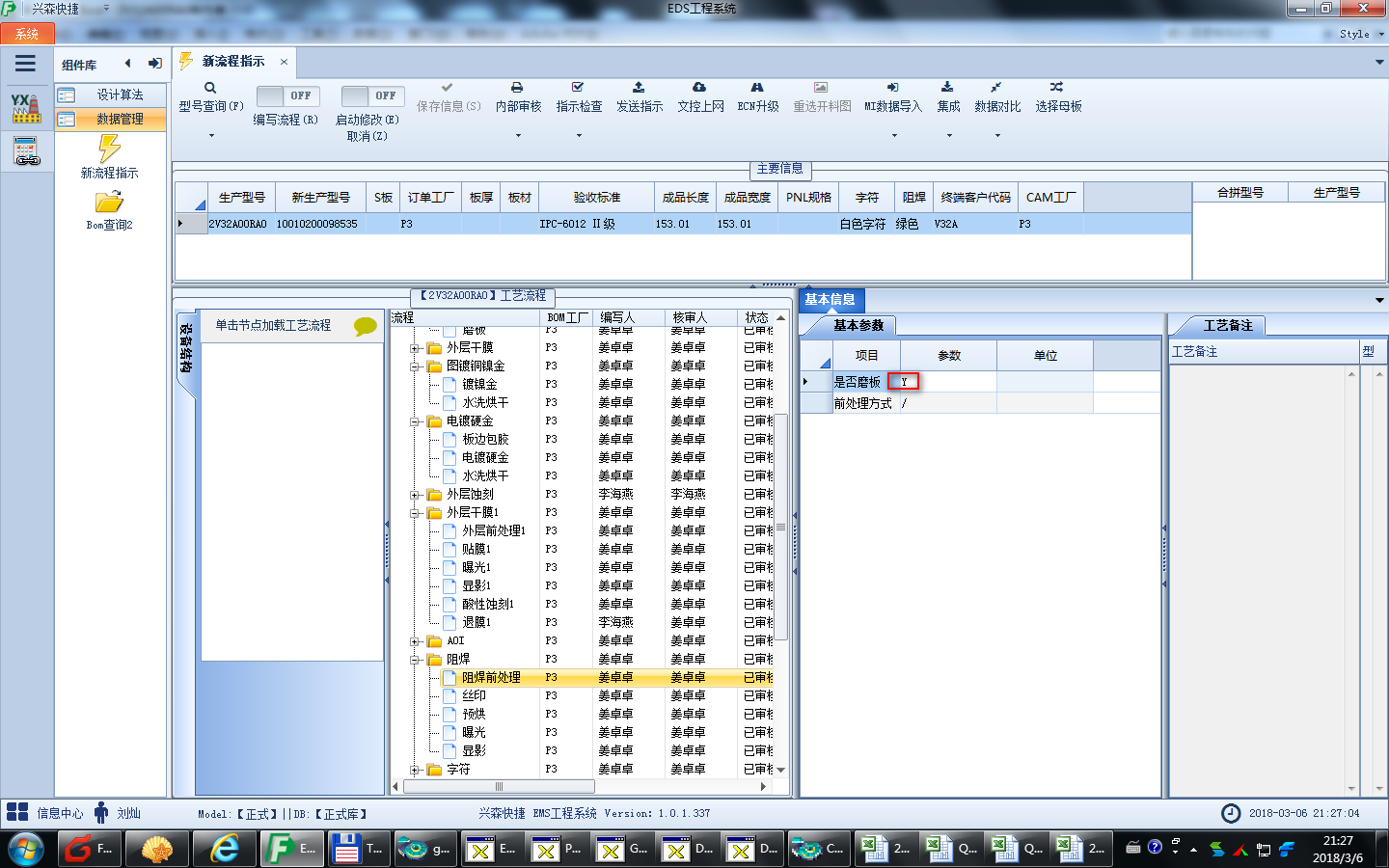Viewport: 1389px width, 868px height.
Task: Click the 文控上网 cloud icon
Action: (x=699, y=88)
